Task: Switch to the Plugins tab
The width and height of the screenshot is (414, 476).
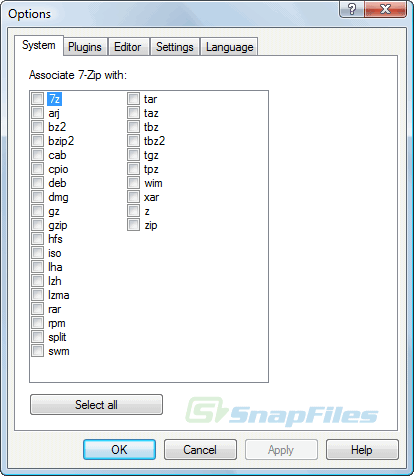Action: point(85,47)
